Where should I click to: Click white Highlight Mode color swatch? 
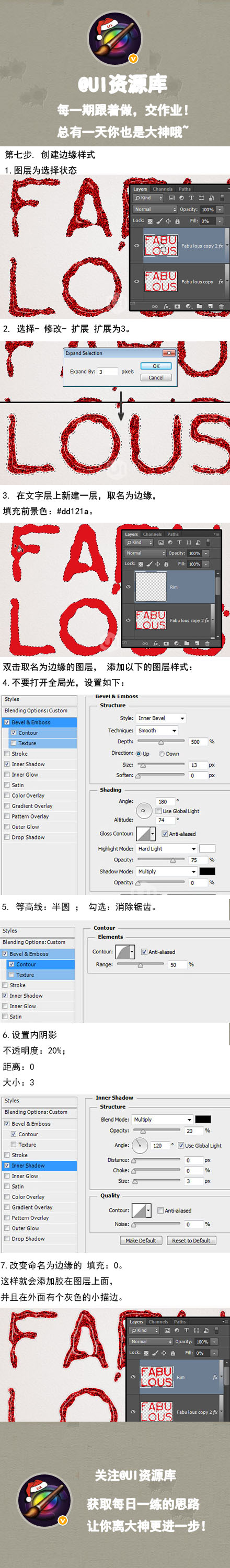click(207, 848)
